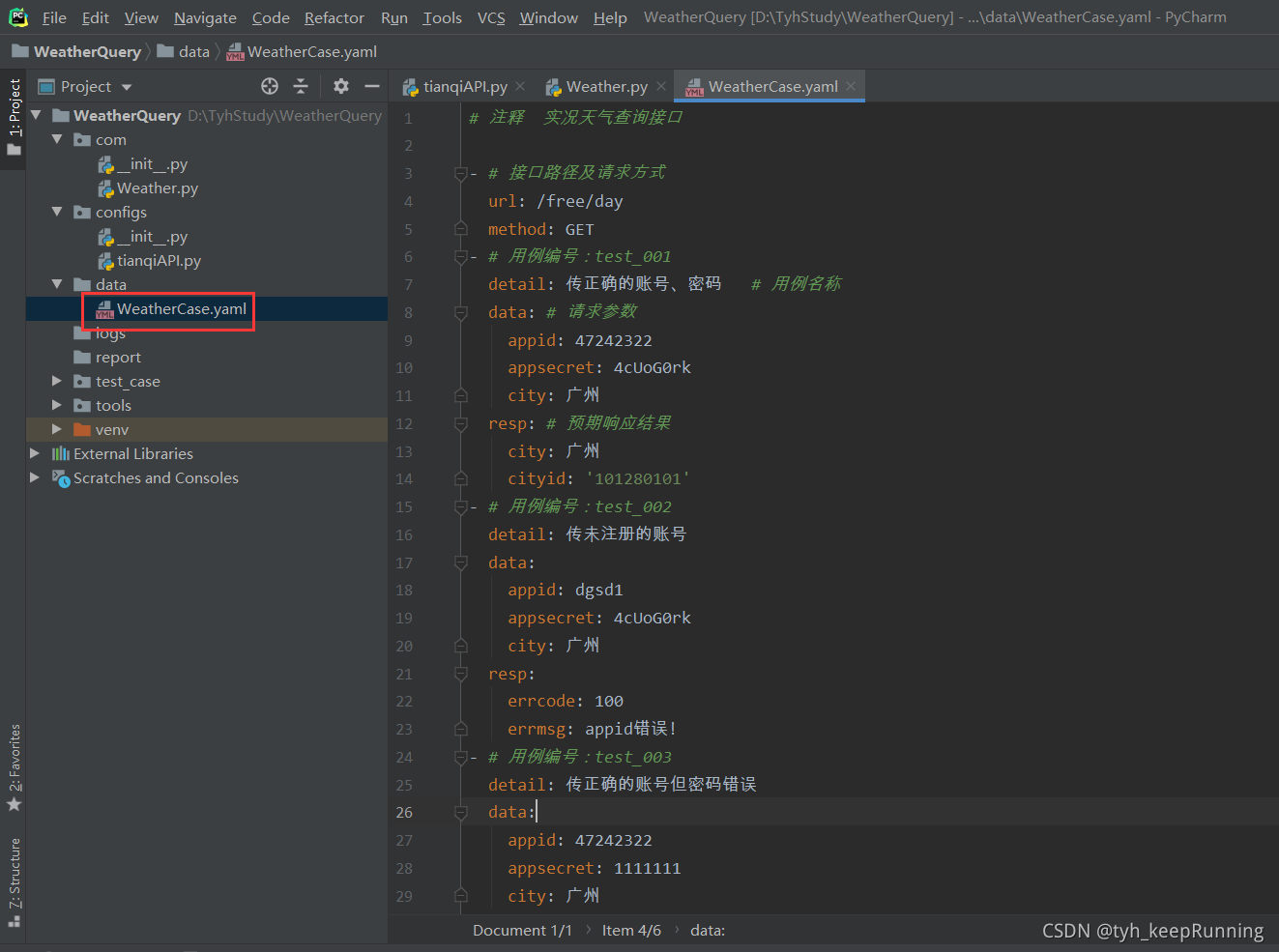Open the Help menu
This screenshot has height=952, width=1279.
[x=610, y=17]
